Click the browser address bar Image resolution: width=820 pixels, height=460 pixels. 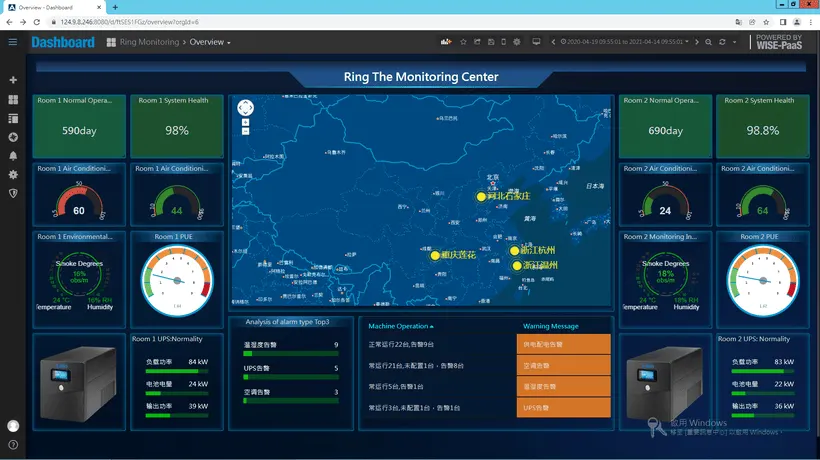pos(387,22)
